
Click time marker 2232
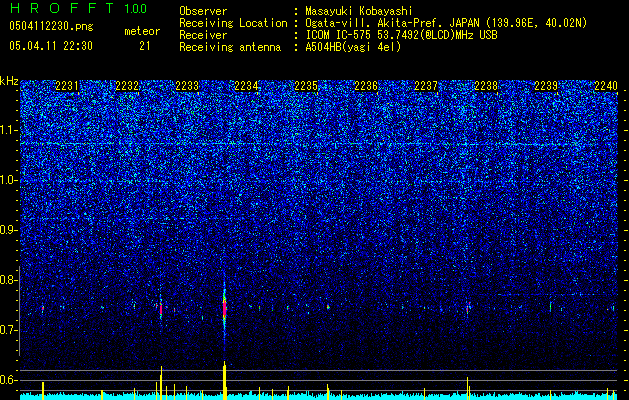click(x=127, y=86)
